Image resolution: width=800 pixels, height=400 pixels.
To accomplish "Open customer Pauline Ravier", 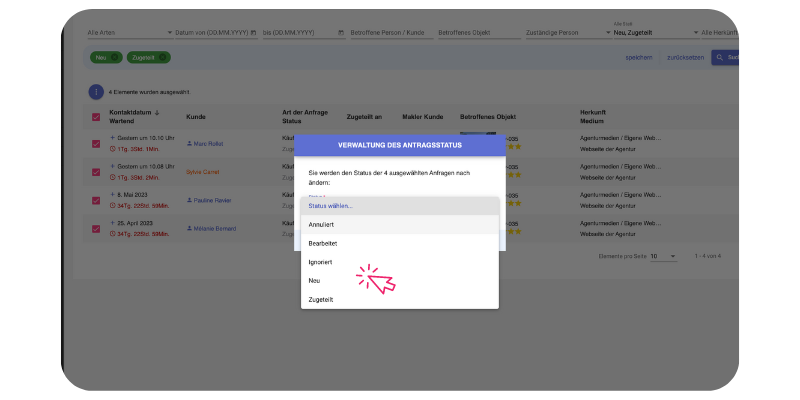I will 212,201.
